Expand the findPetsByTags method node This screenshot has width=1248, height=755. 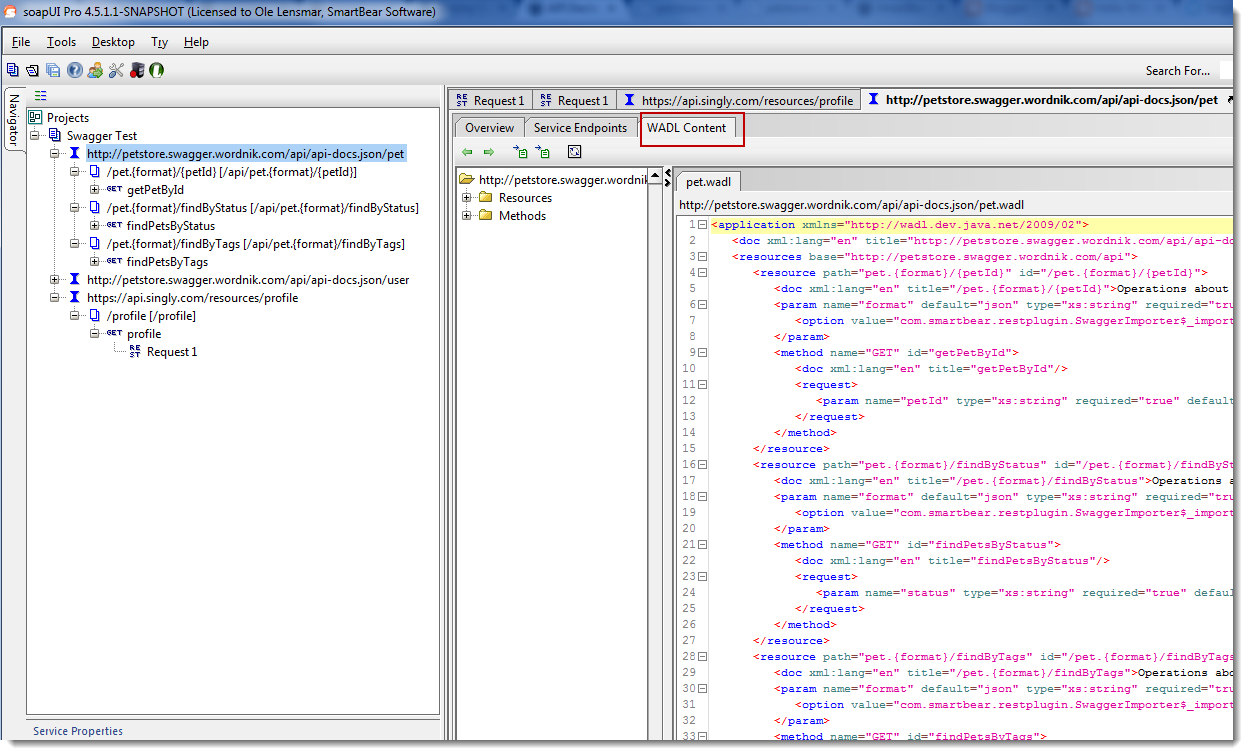coord(95,262)
